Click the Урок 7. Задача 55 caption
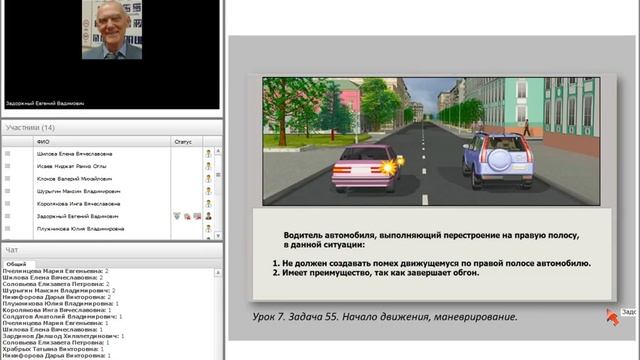 (385, 317)
